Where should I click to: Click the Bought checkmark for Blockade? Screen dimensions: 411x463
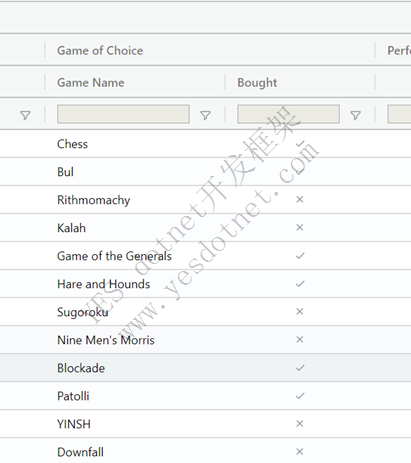coord(300,368)
